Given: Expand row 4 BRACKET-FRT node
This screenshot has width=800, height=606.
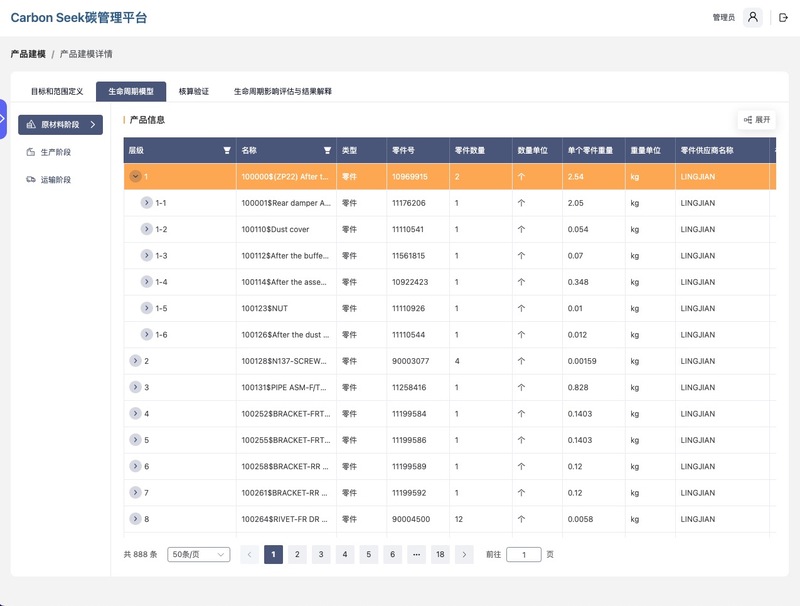Looking at the screenshot, I should pos(135,414).
